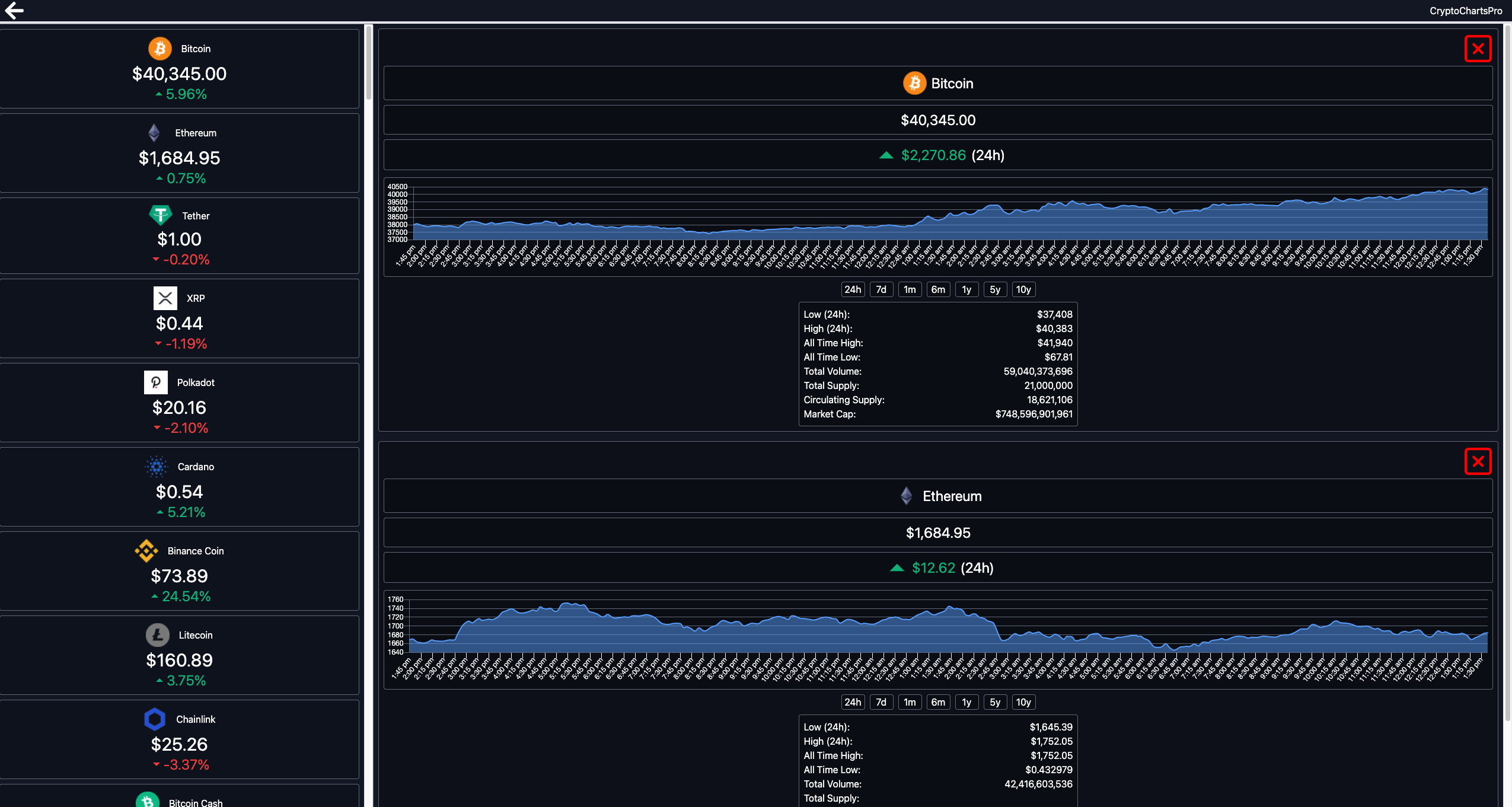Click the Cardano logo in the sidebar
This screenshot has width=1512, height=807.
coord(157,467)
